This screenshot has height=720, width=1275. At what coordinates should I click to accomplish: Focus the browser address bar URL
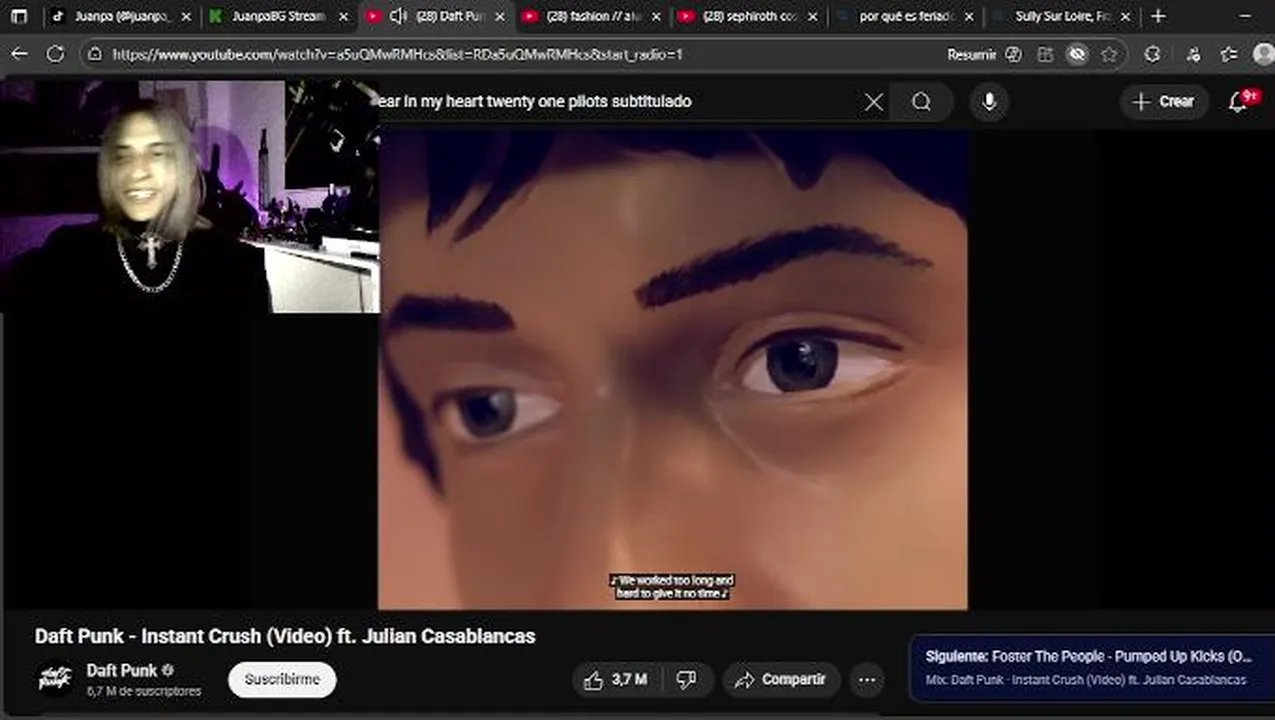[x=397, y=54]
